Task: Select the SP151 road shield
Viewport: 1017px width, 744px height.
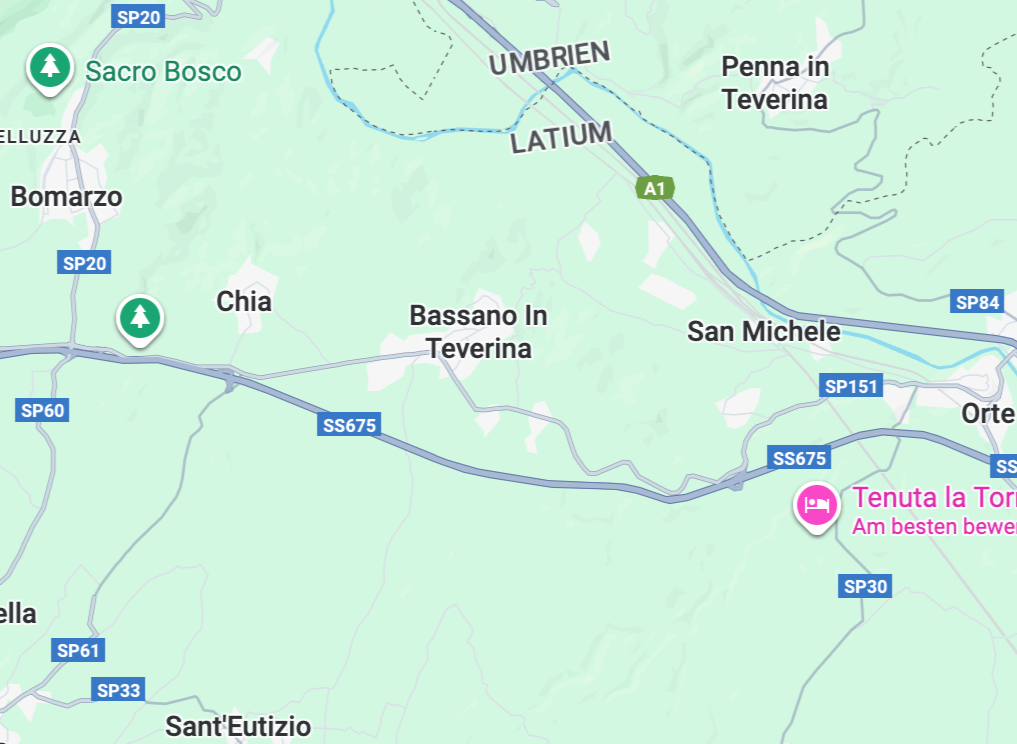Action: coord(851,387)
